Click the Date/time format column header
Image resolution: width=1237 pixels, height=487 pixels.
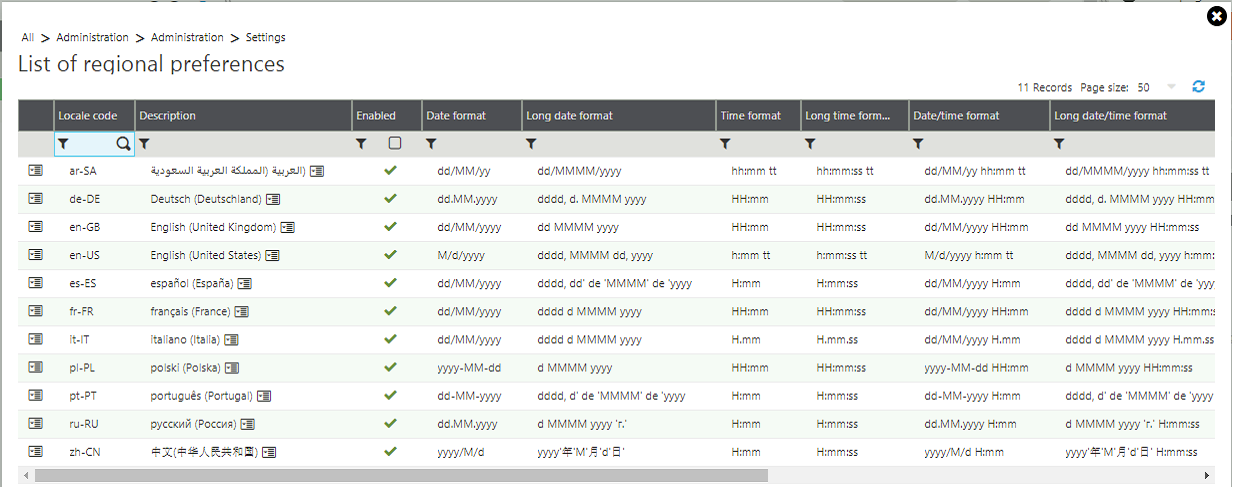pyautogui.click(x=956, y=116)
